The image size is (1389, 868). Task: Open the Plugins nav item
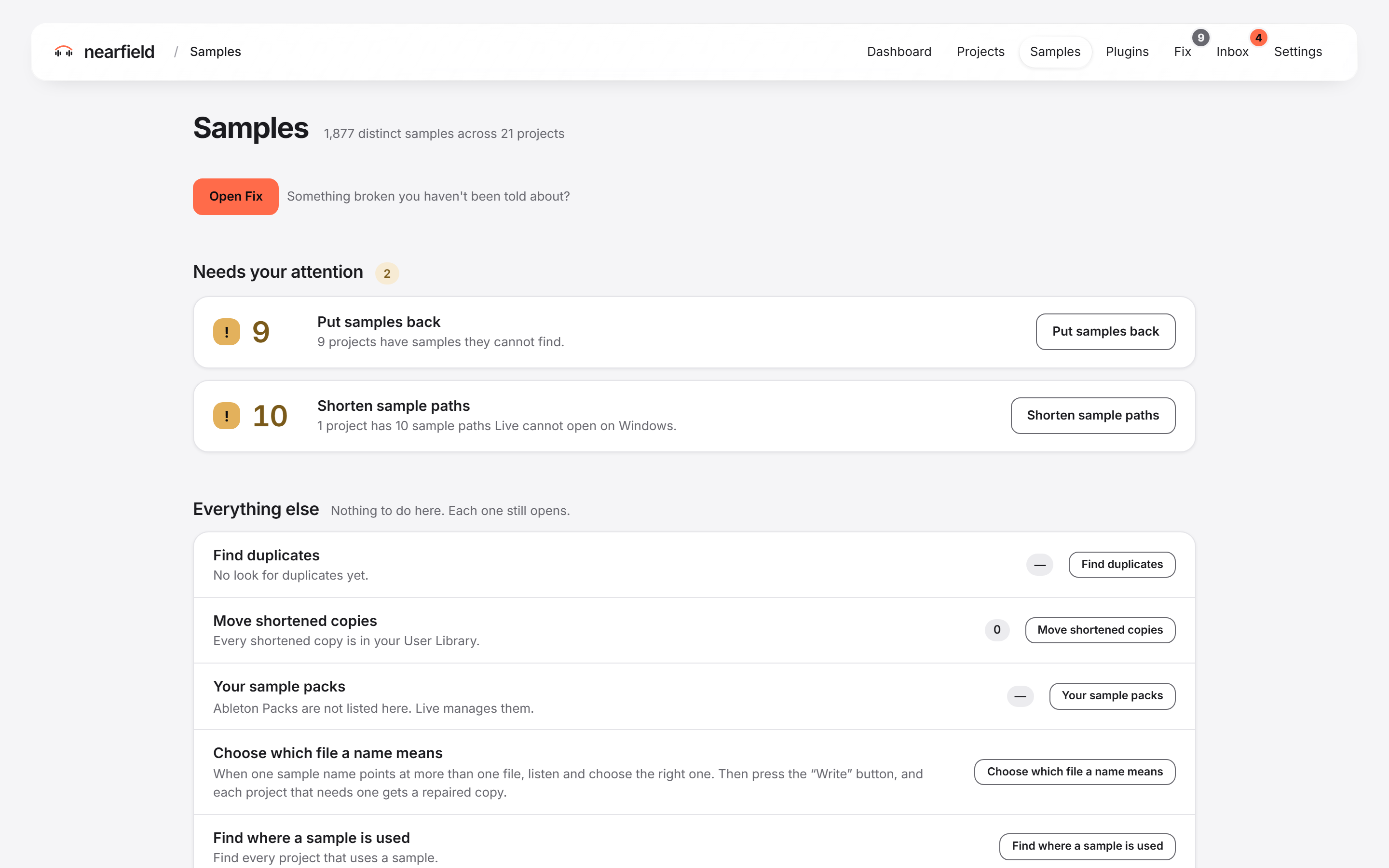tap(1127, 52)
